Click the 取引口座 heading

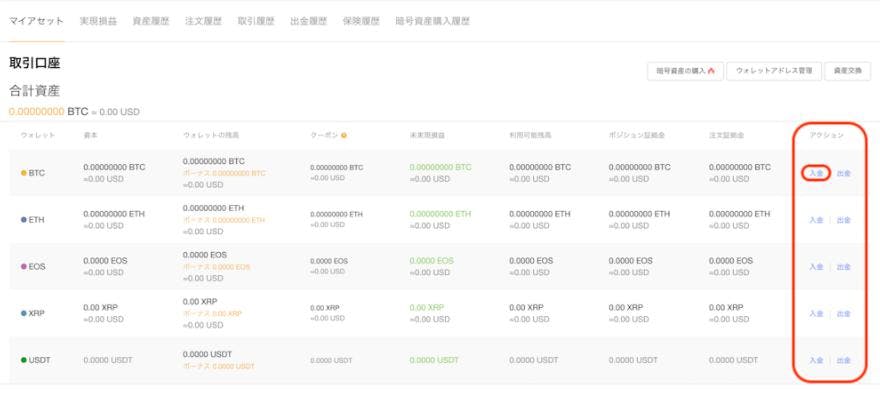[x=35, y=63]
